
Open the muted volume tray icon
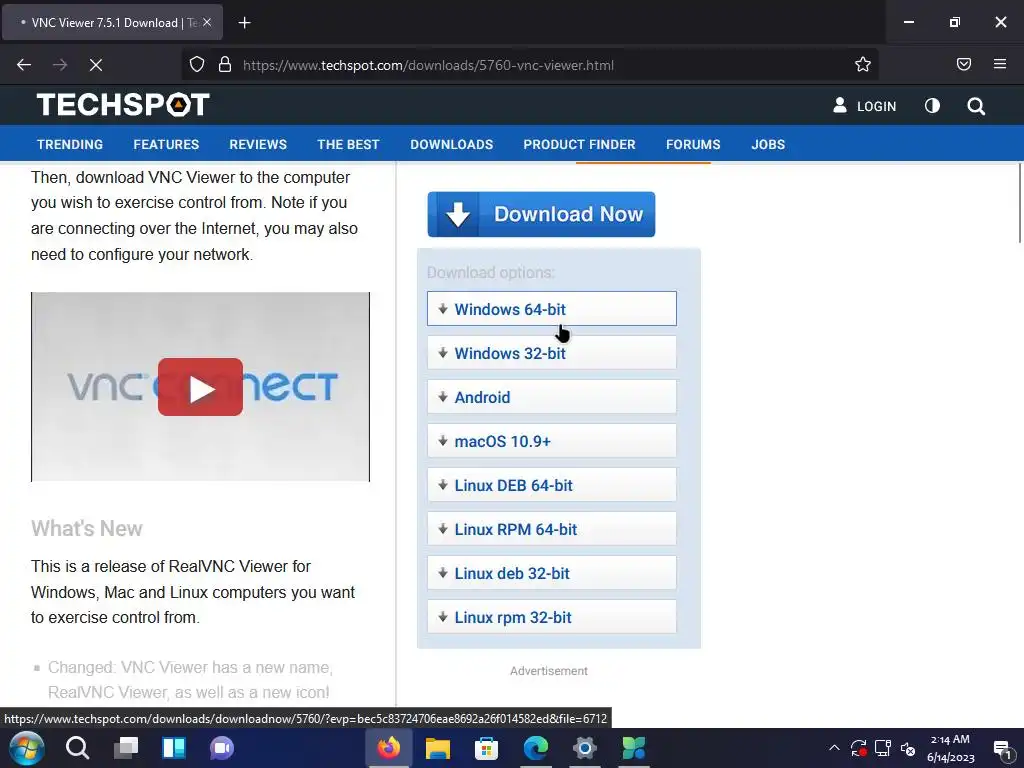point(908,748)
